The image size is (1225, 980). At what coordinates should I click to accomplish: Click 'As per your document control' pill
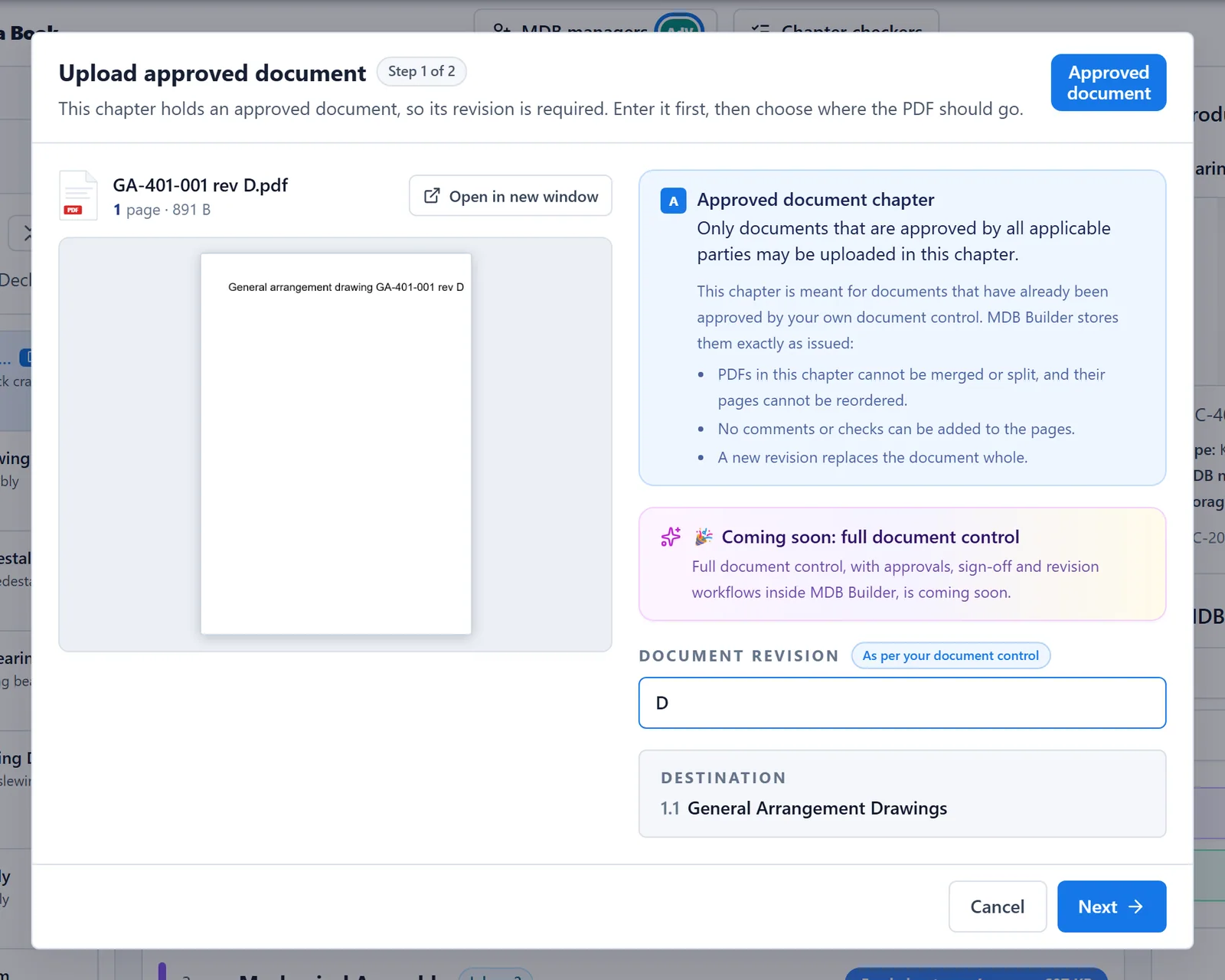tap(950, 655)
